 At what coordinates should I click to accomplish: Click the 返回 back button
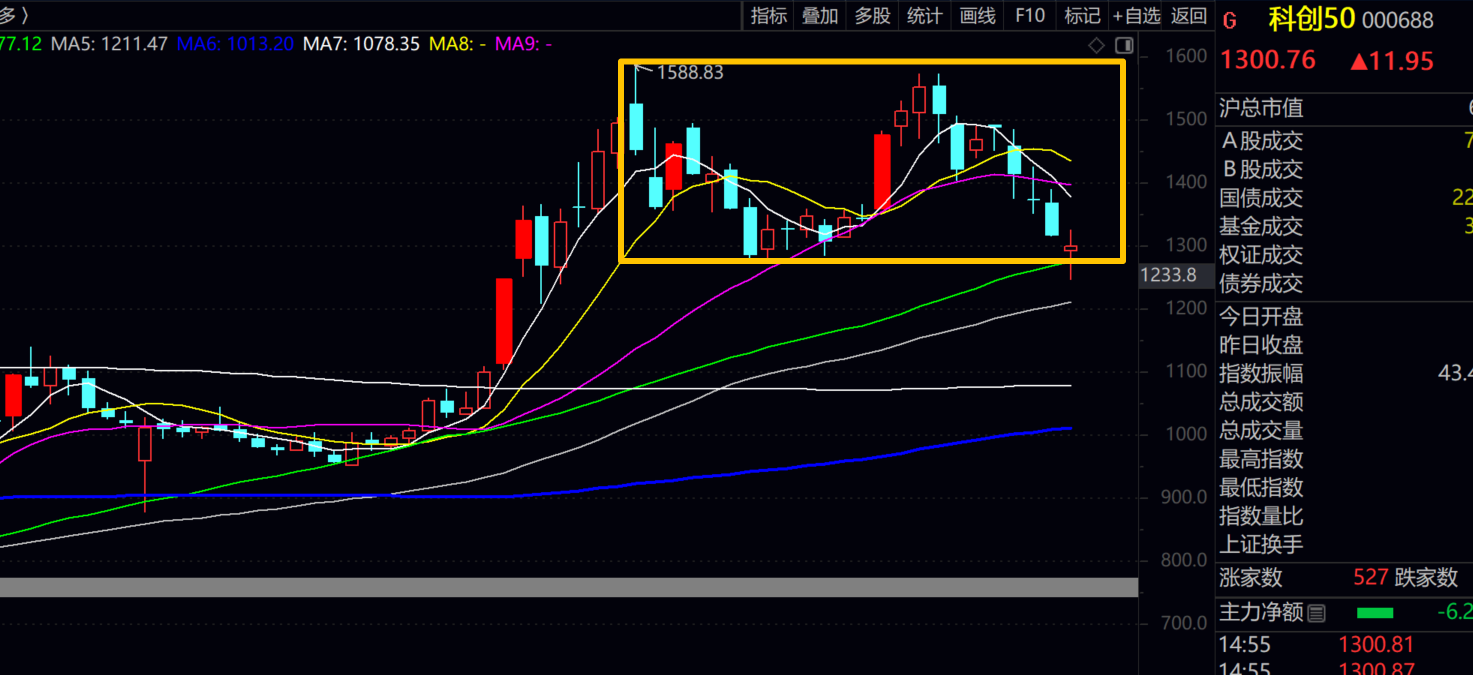coord(1189,15)
